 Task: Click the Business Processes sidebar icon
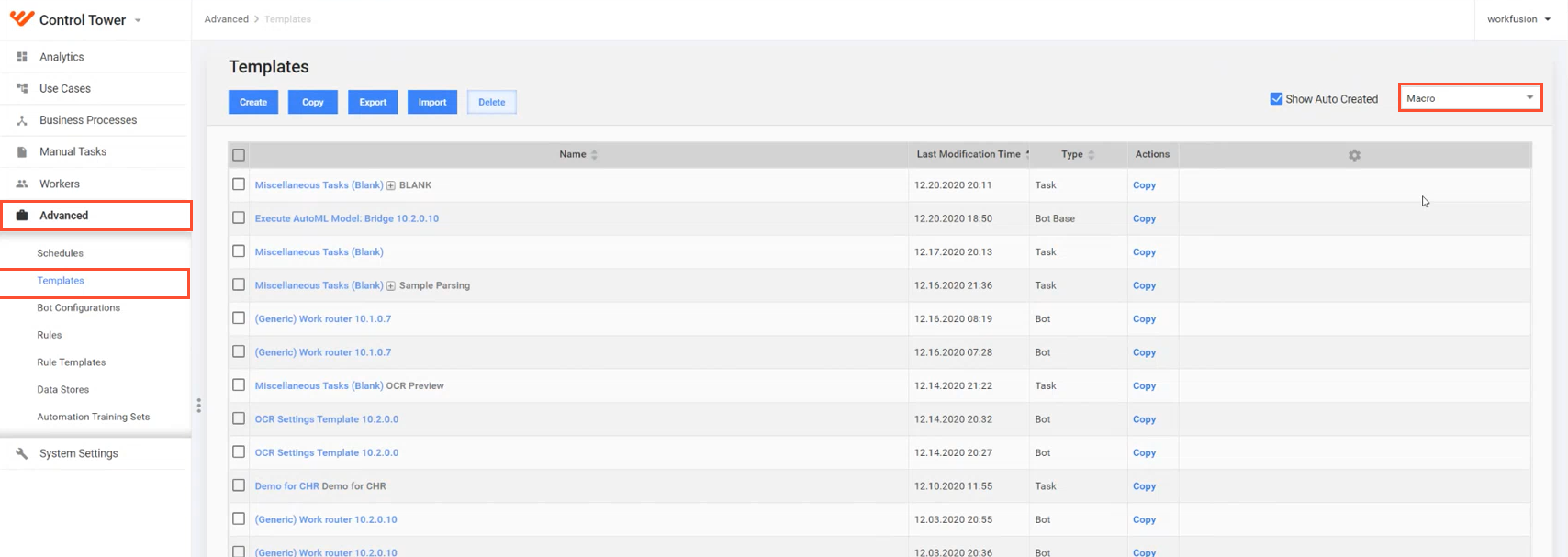point(22,120)
